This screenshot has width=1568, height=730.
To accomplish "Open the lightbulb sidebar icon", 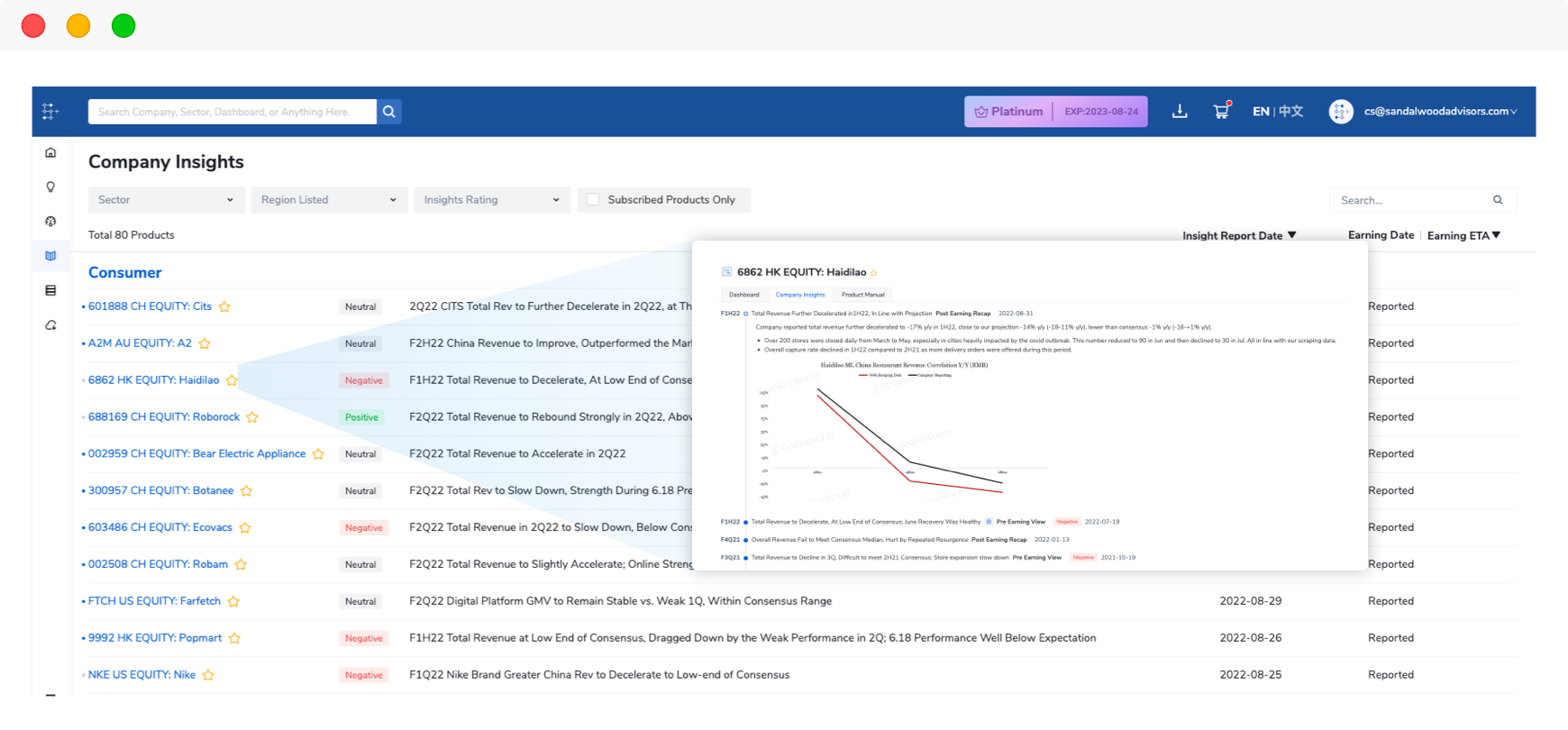I will tap(50, 187).
